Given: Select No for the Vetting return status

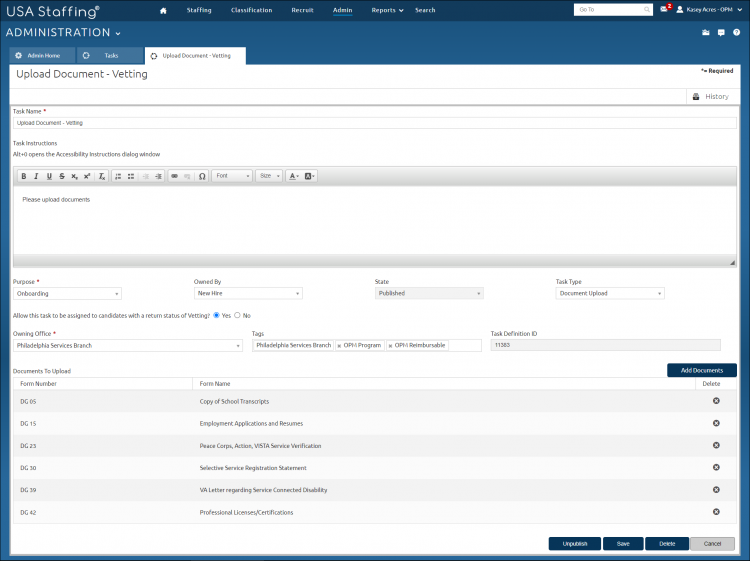Looking at the screenshot, I should point(237,315).
